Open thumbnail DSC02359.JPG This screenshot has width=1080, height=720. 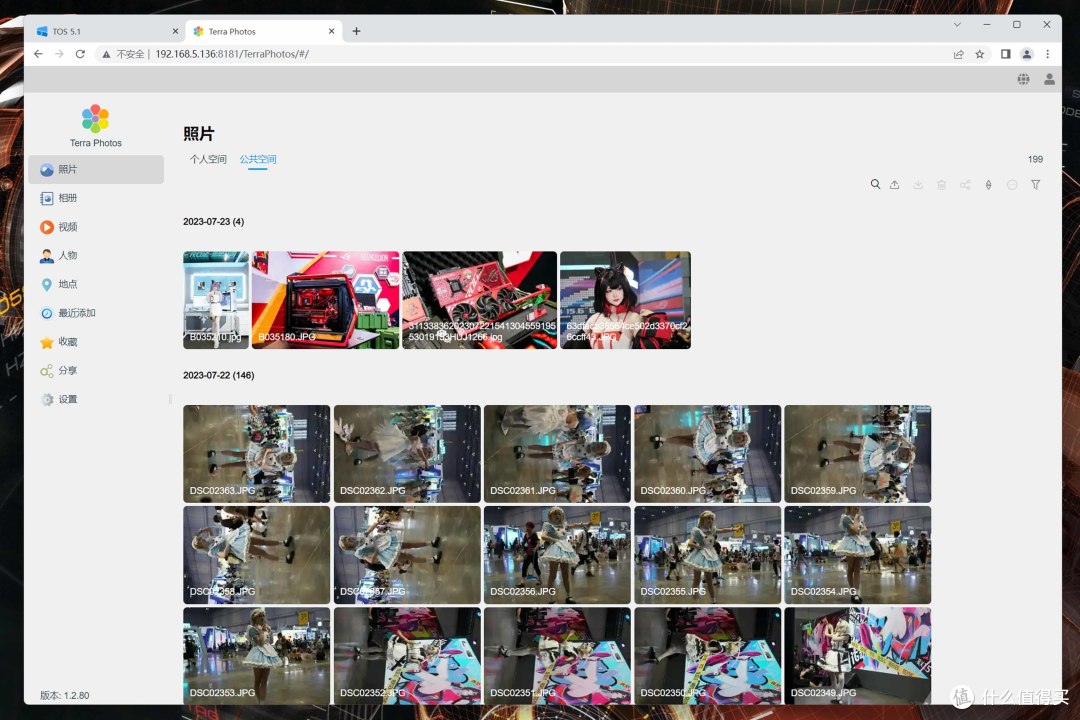tap(858, 453)
